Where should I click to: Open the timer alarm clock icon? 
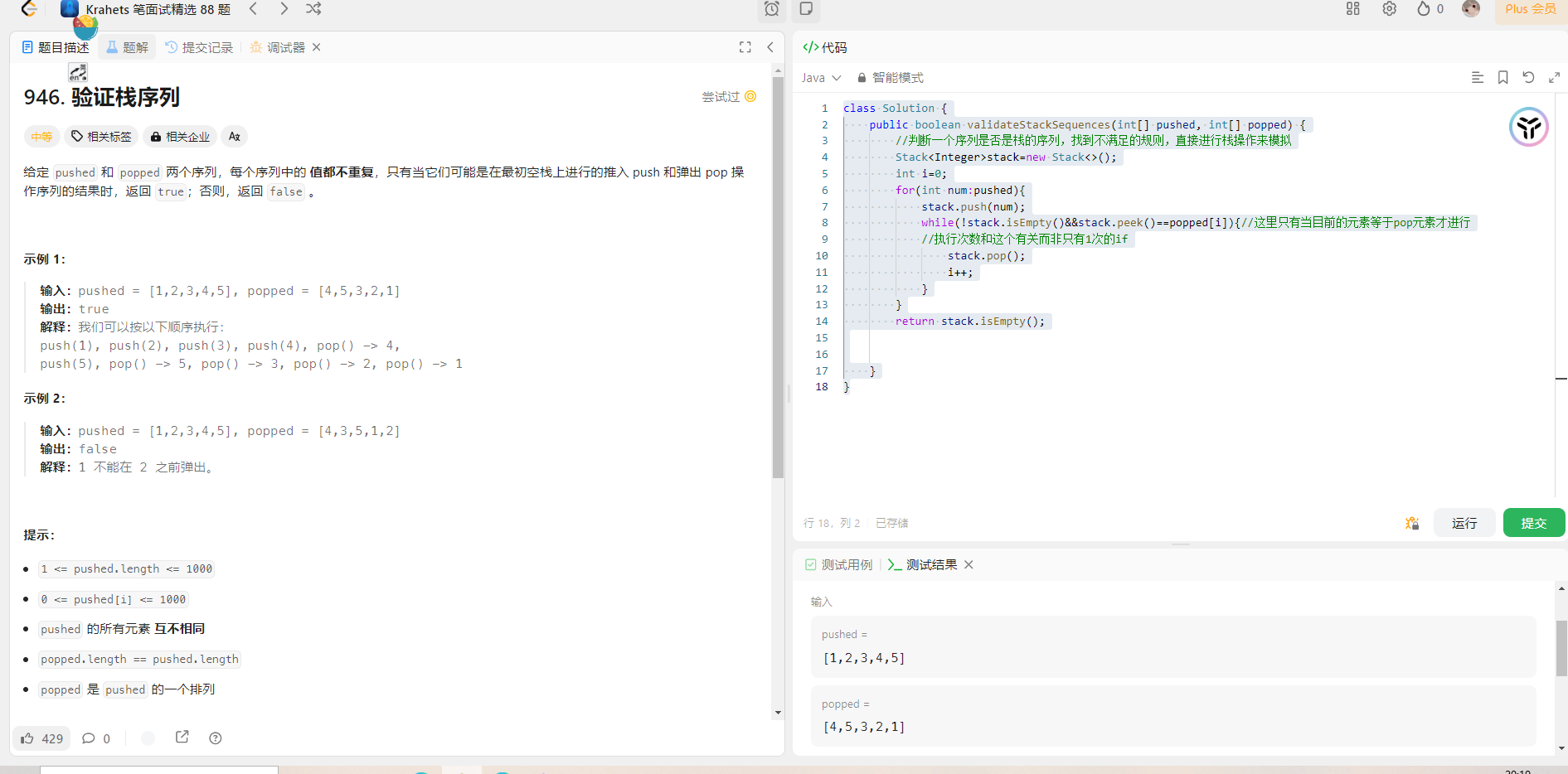click(772, 9)
